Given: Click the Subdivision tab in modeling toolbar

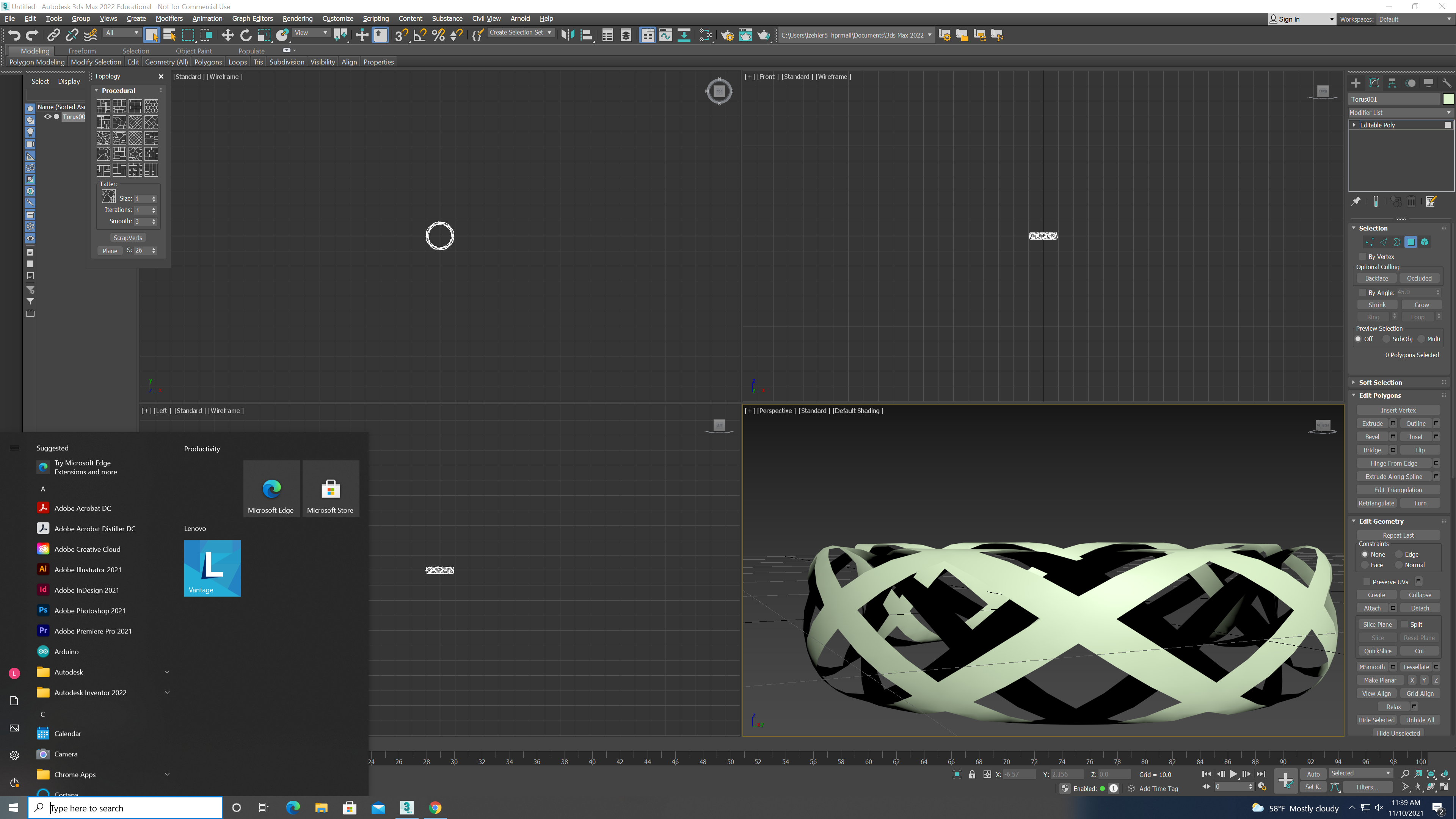Looking at the screenshot, I should 287,62.
